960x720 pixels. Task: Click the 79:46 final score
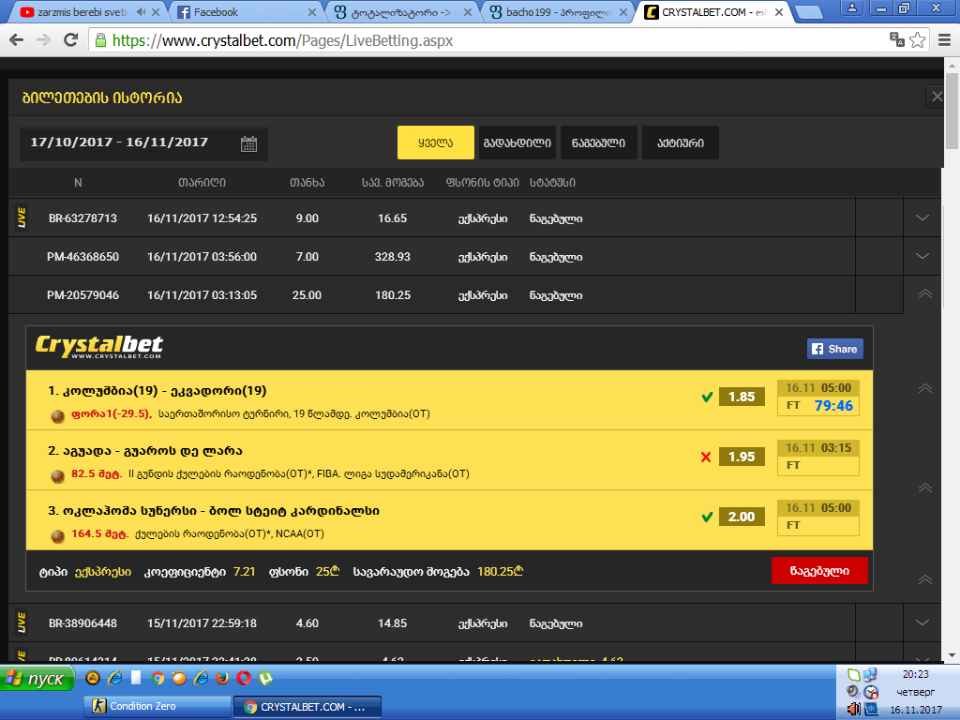pos(833,405)
